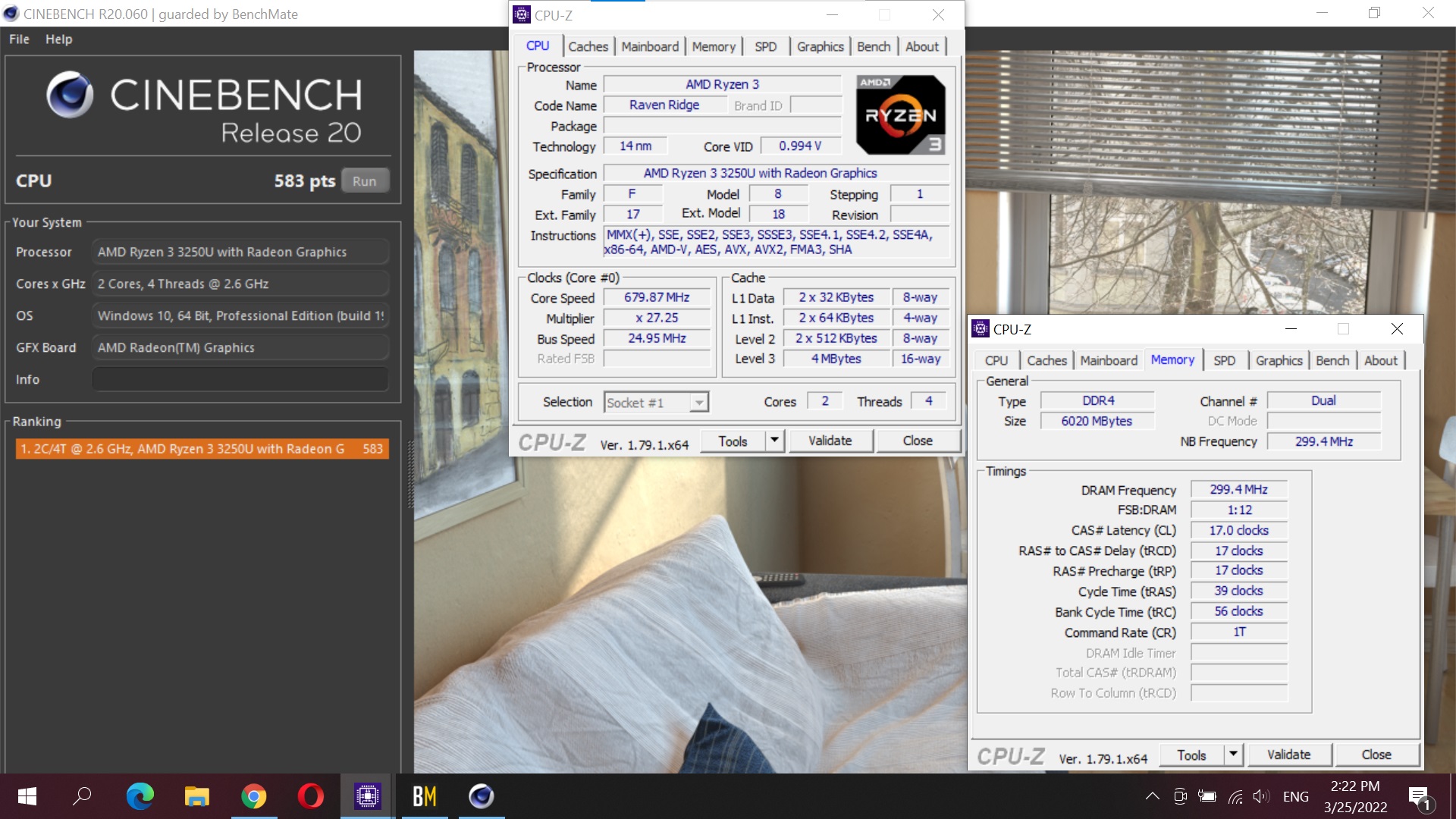Viewport: 1456px width, 819px height.
Task: Click CPU-Z app icon in lower title bar
Action: point(981,328)
